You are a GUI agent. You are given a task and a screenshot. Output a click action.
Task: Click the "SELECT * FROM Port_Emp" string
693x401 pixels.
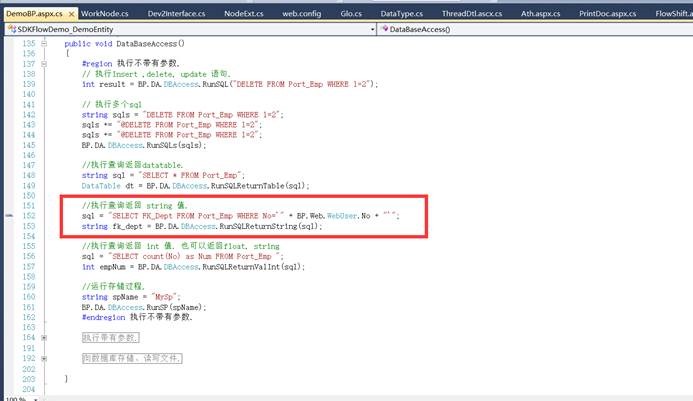point(189,176)
